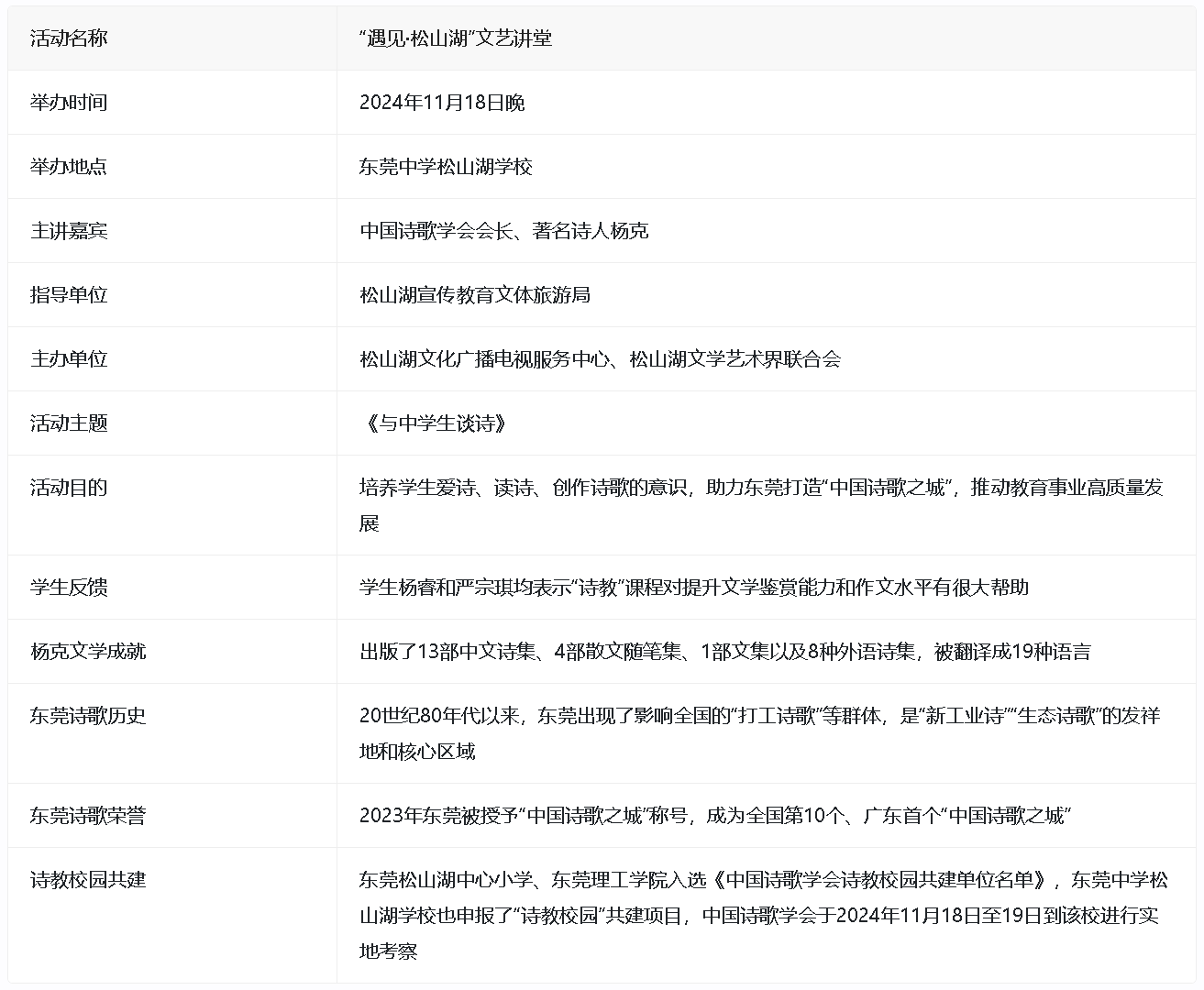This screenshot has width=1204, height=990.
Task: Click the '活动主题' row label
Action: pyautogui.click(x=69, y=423)
